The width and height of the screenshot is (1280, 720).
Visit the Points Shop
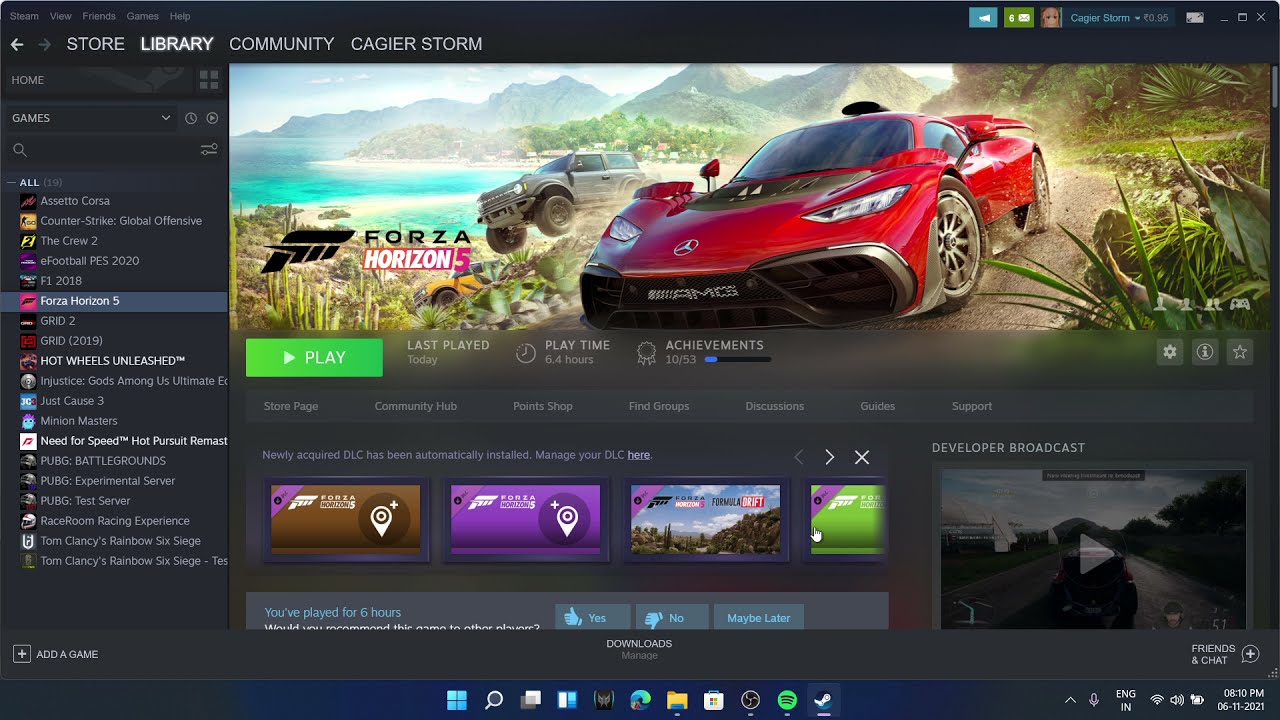tap(543, 406)
